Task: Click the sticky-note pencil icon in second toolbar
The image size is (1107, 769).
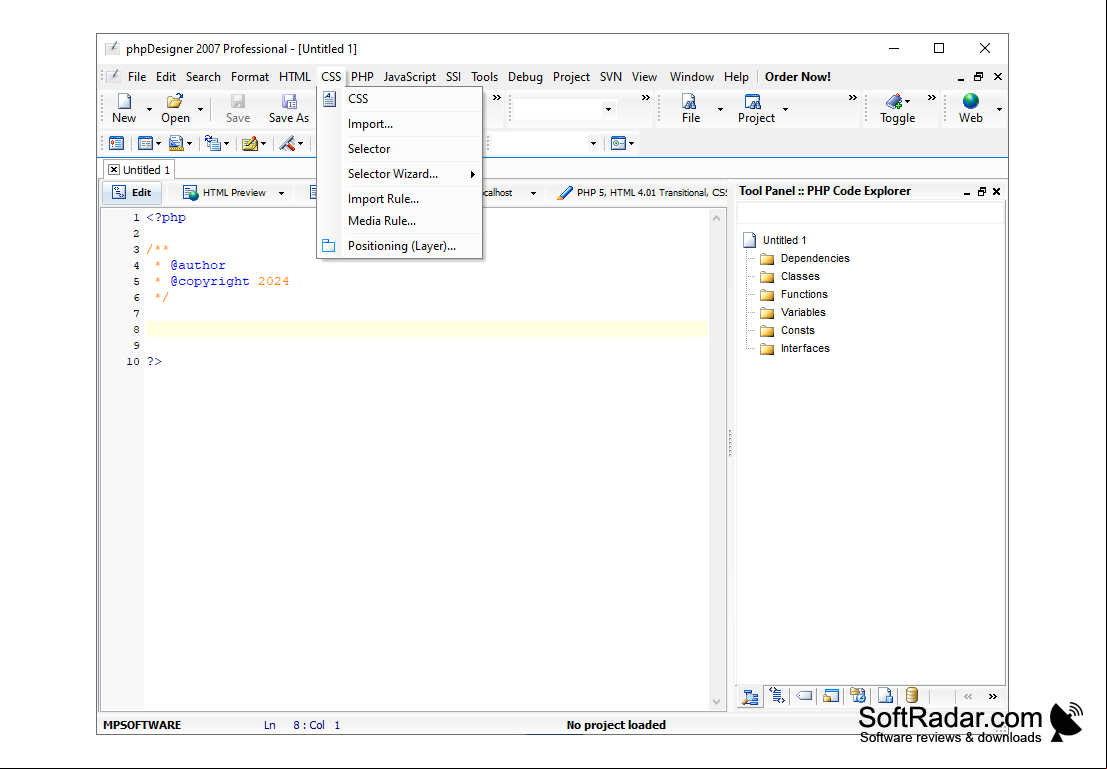Action: pyautogui.click(x=249, y=143)
